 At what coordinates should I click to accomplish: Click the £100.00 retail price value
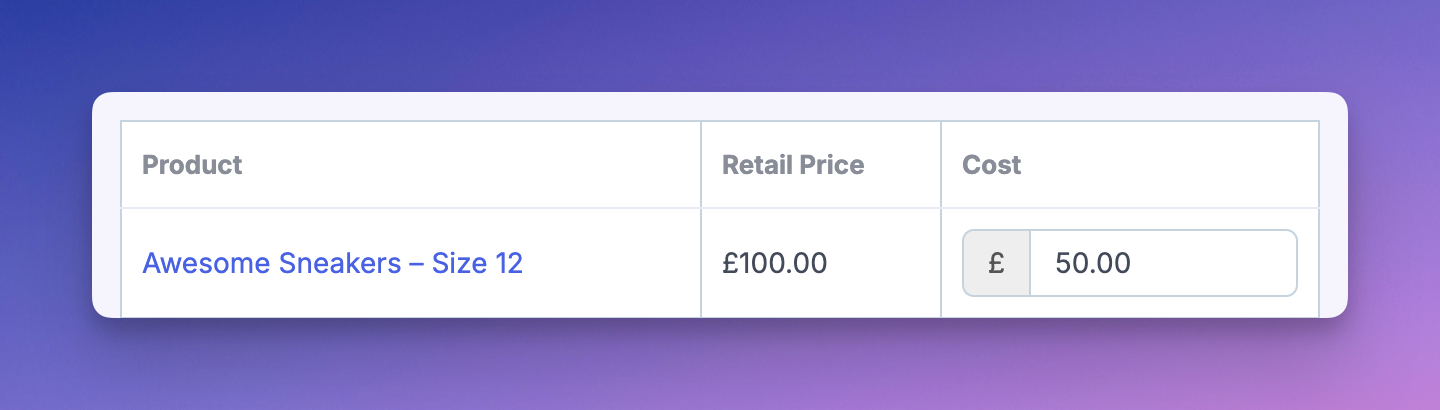[774, 264]
